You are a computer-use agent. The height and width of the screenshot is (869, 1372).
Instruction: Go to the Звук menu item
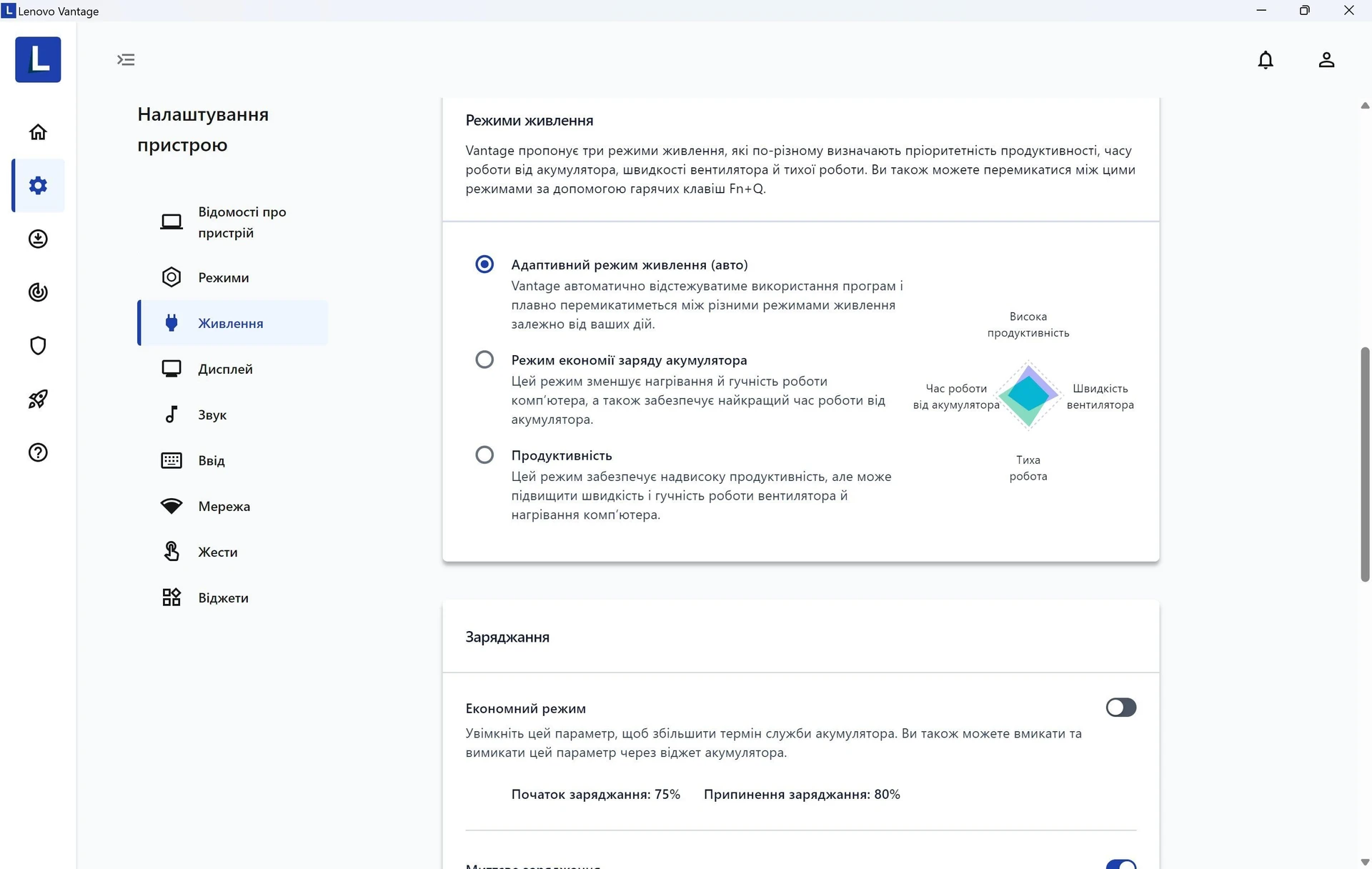(x=233, y=414)
